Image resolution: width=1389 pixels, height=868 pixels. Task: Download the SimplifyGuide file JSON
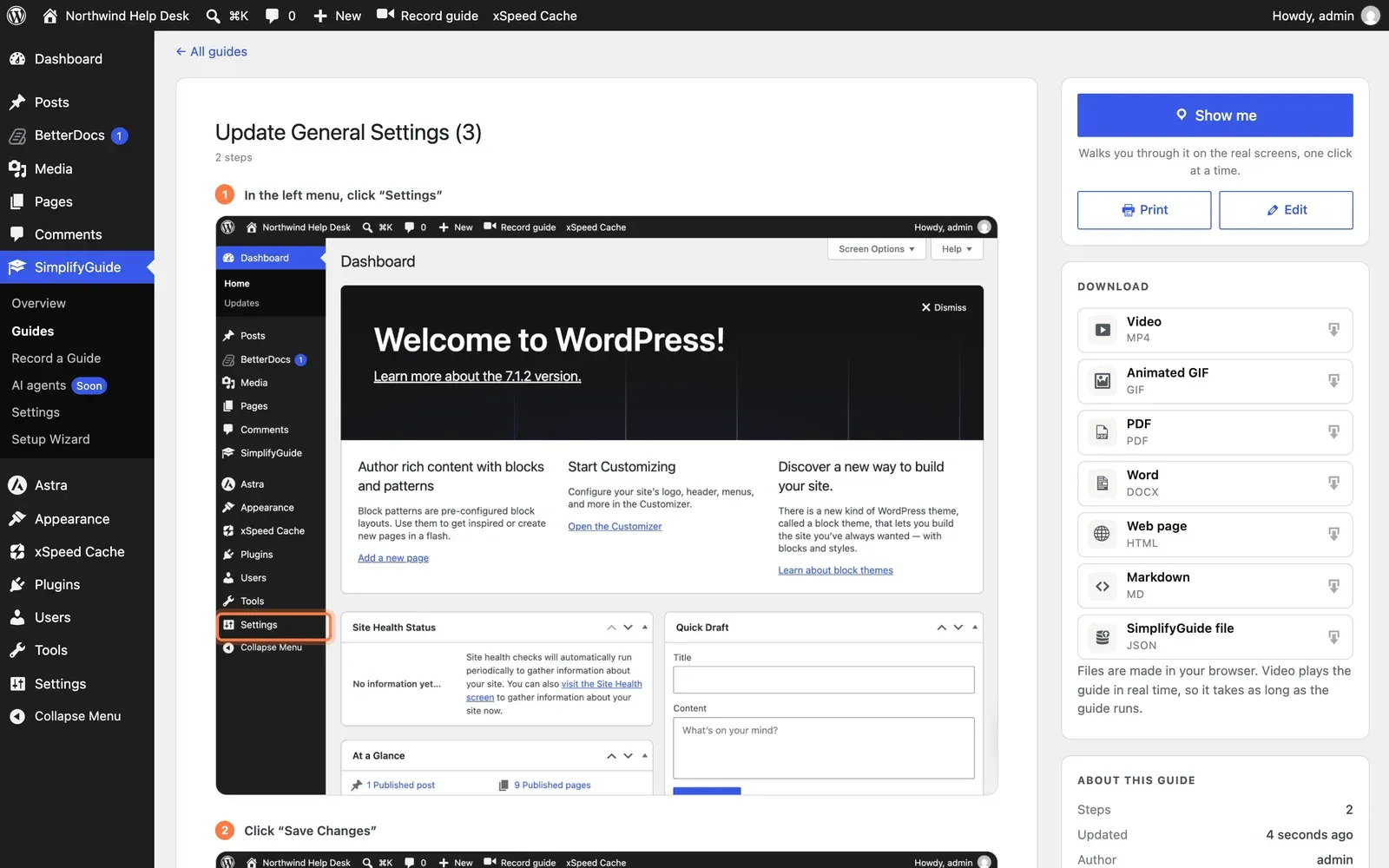1215,637
